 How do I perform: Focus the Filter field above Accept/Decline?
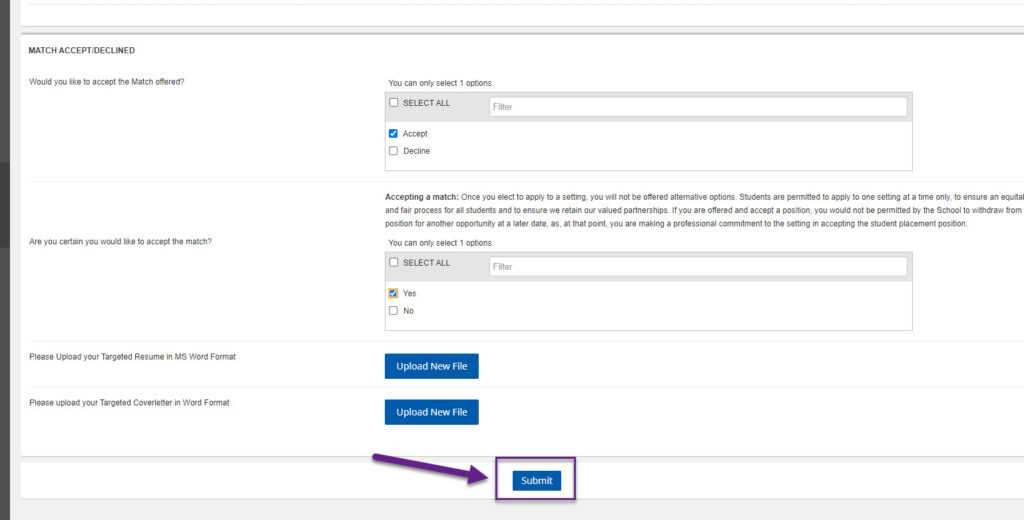697,106
